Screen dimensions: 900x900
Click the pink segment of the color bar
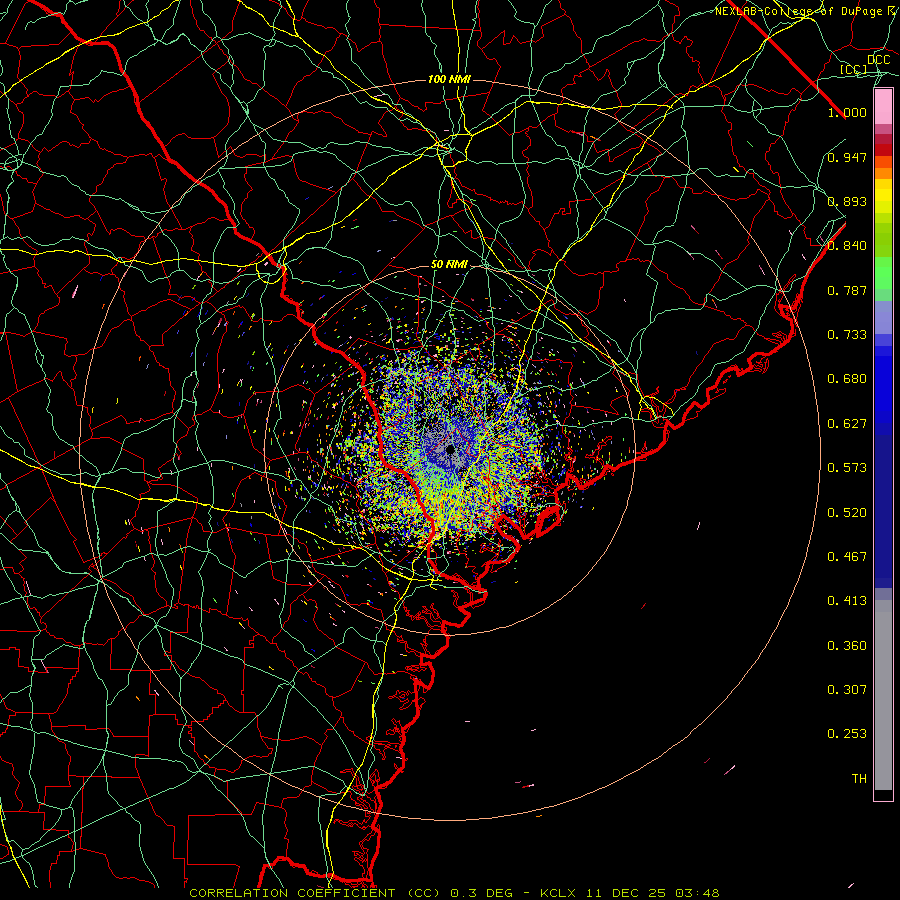click(x=883, y=107)
